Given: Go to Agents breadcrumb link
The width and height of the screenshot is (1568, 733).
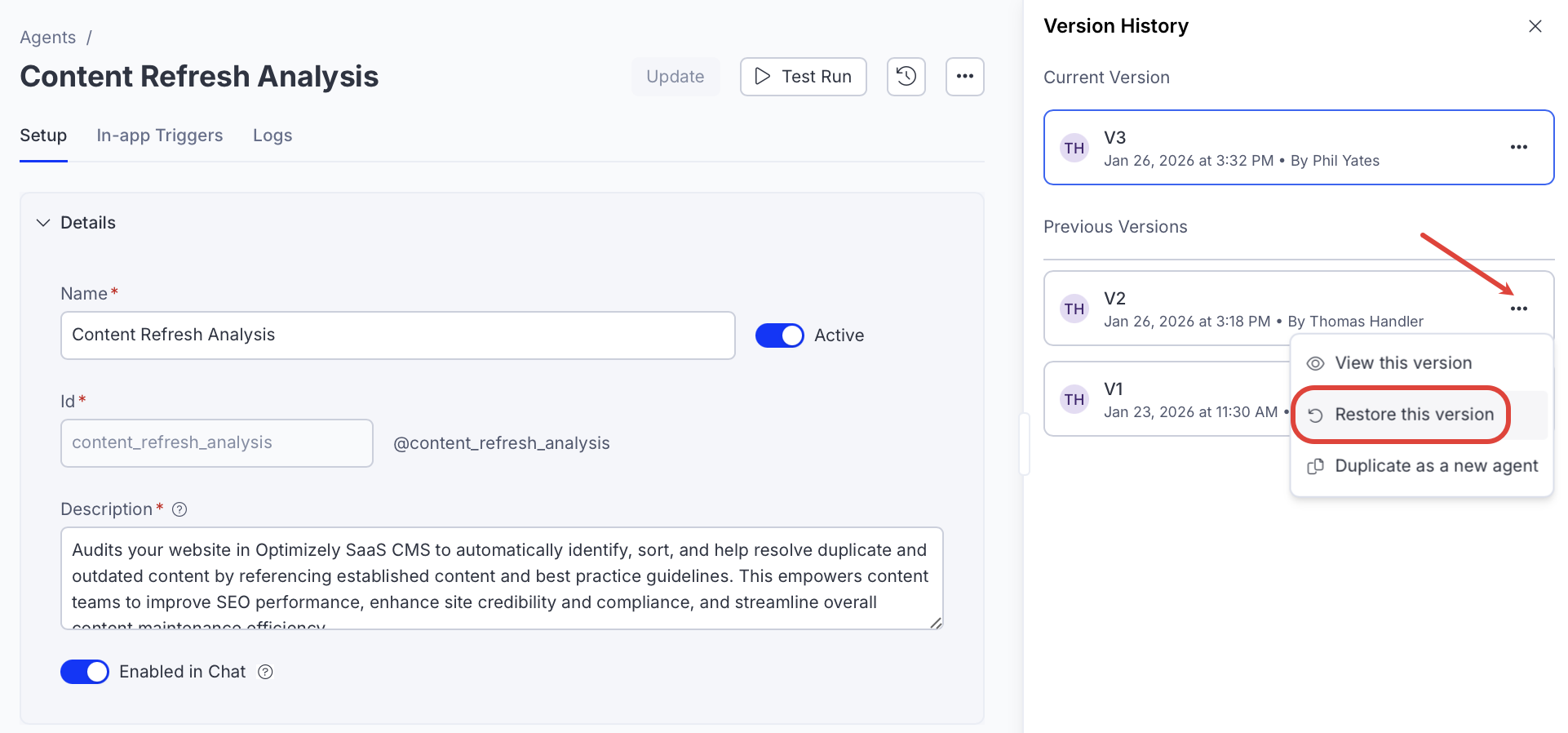Looking at the screenshot, I should (48, 38).
